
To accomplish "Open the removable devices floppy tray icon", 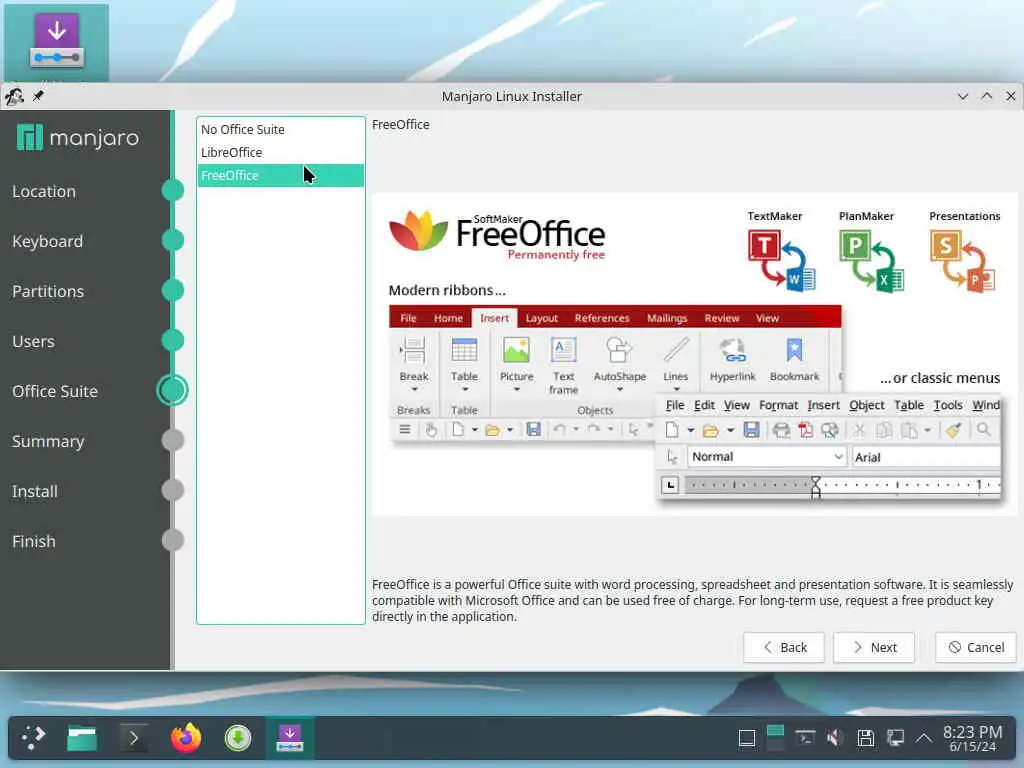I will 865,738.
